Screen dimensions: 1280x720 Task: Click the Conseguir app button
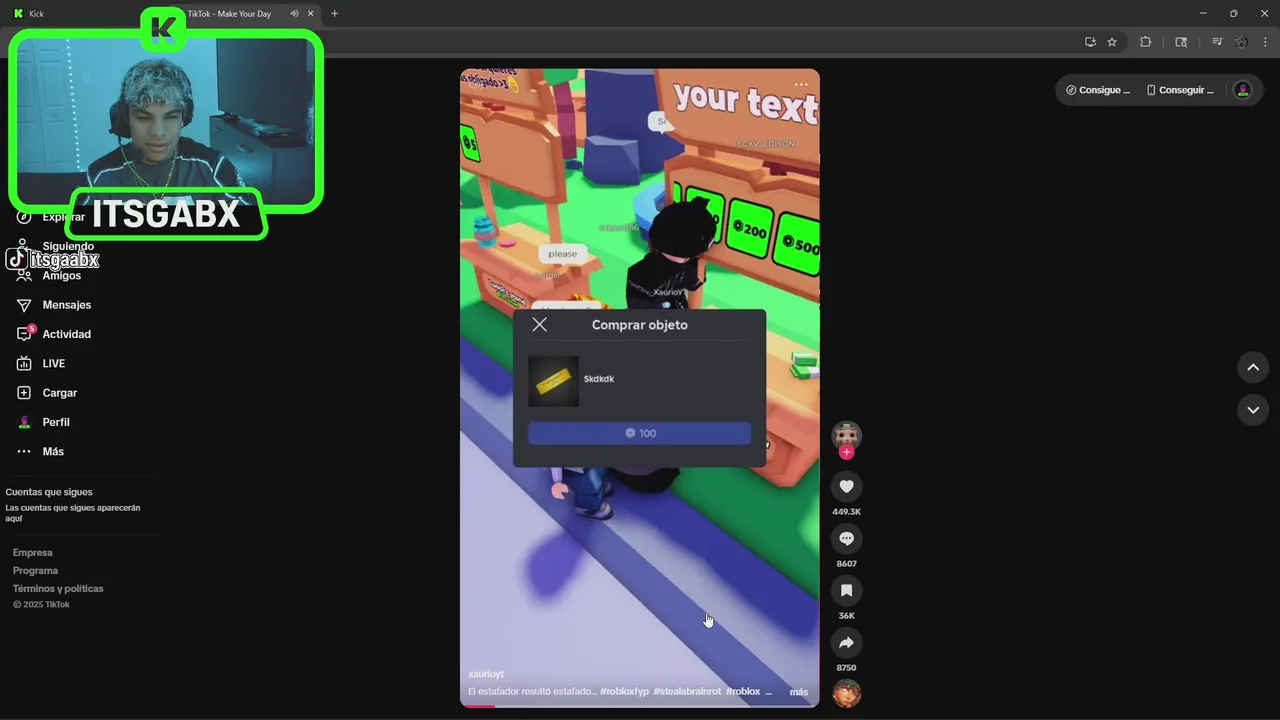pyautogui.click(x=1180, y=90)
